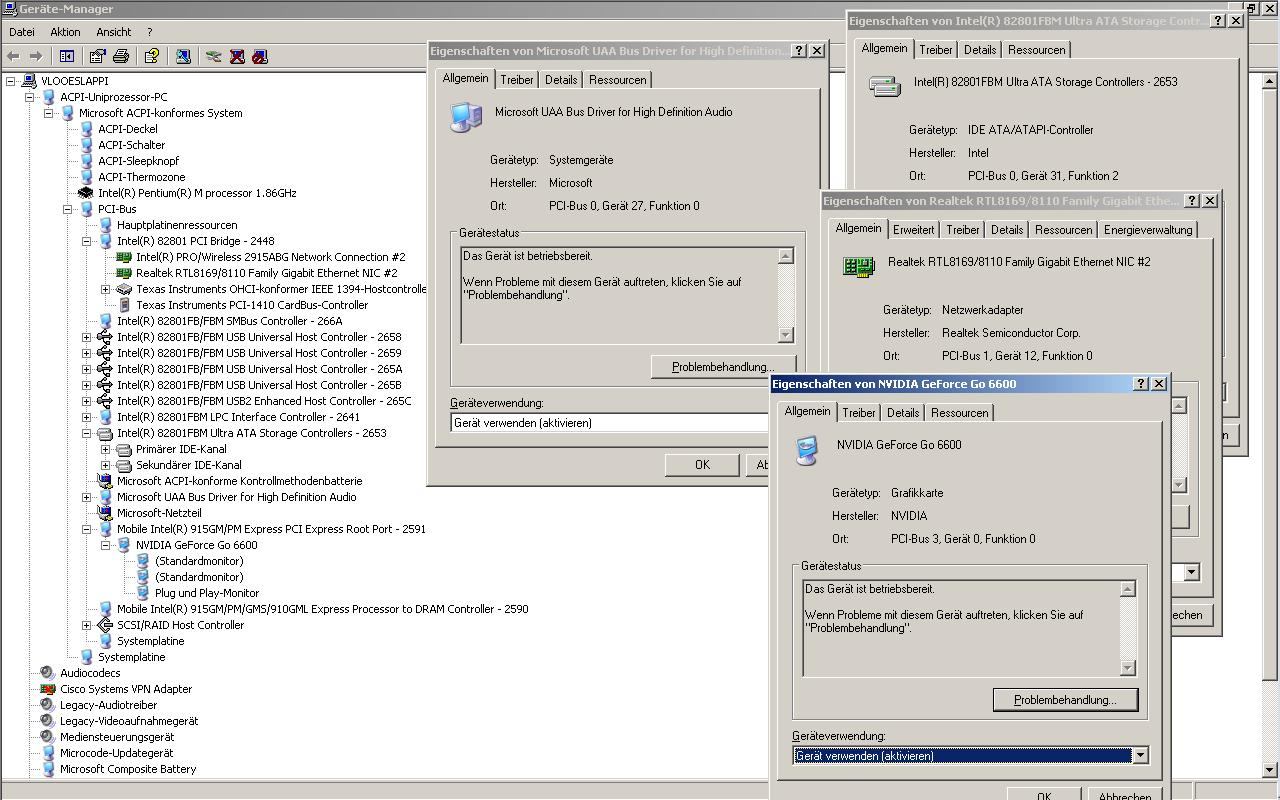This screenshot has width=1280, height=800.
Task: Open Properties via the toolbar icon
Action: point(97,57)
